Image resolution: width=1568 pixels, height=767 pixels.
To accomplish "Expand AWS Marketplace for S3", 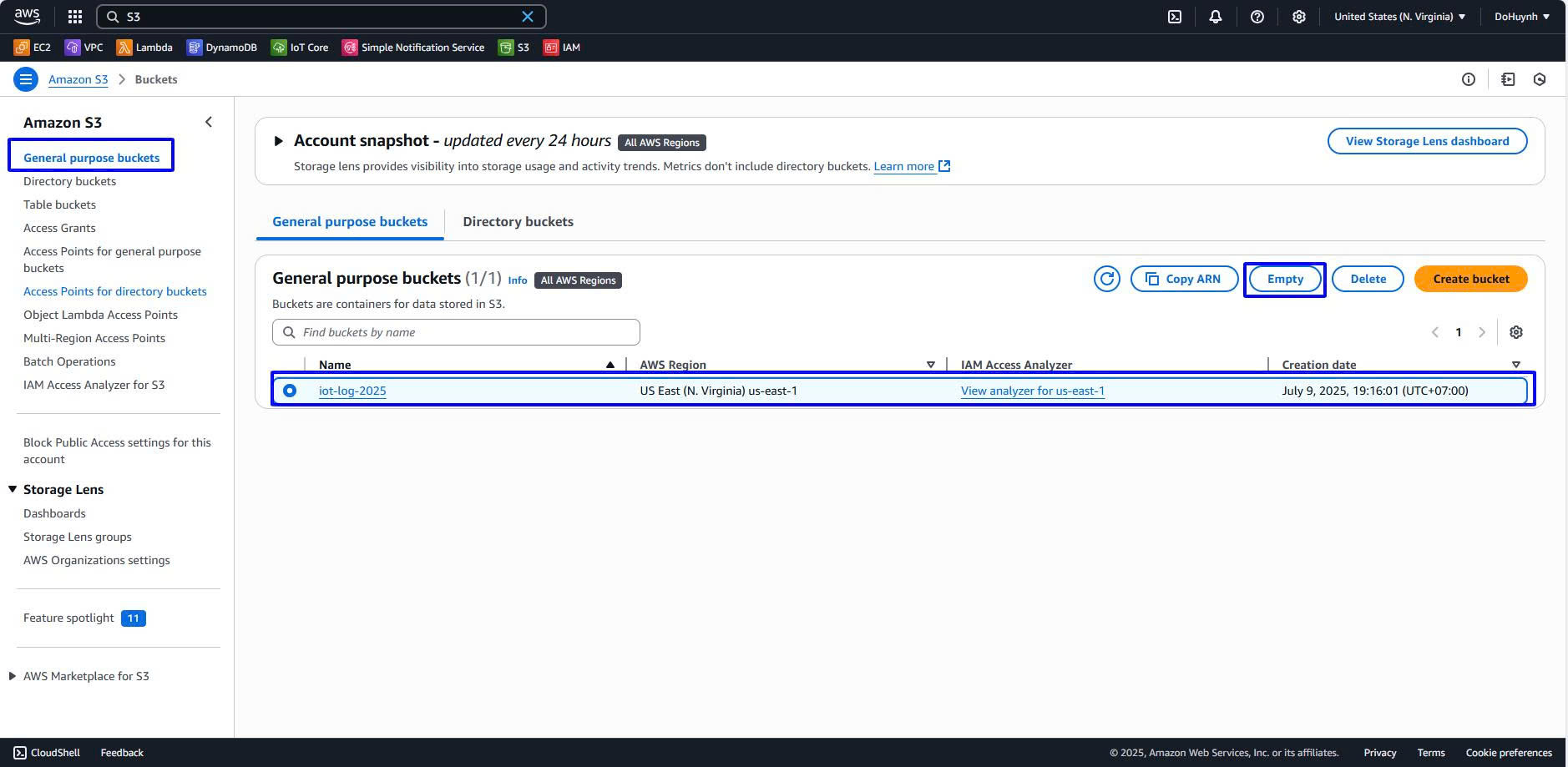I will 13,676.
